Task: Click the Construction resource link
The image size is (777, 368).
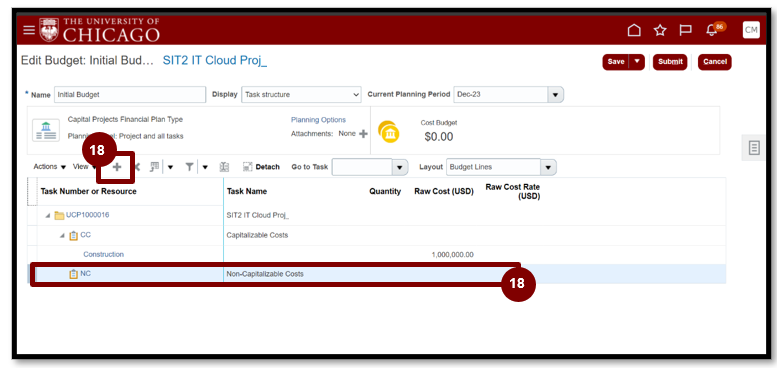Action: pos(104,255)
